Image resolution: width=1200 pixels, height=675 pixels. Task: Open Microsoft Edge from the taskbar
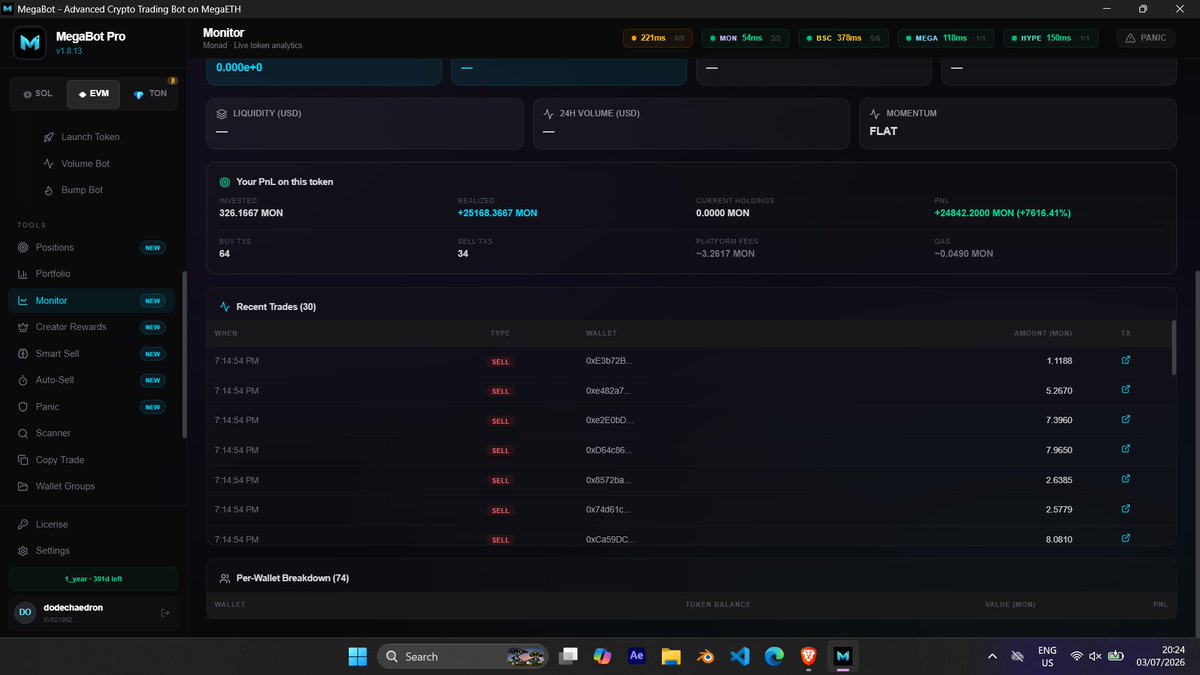774,656
